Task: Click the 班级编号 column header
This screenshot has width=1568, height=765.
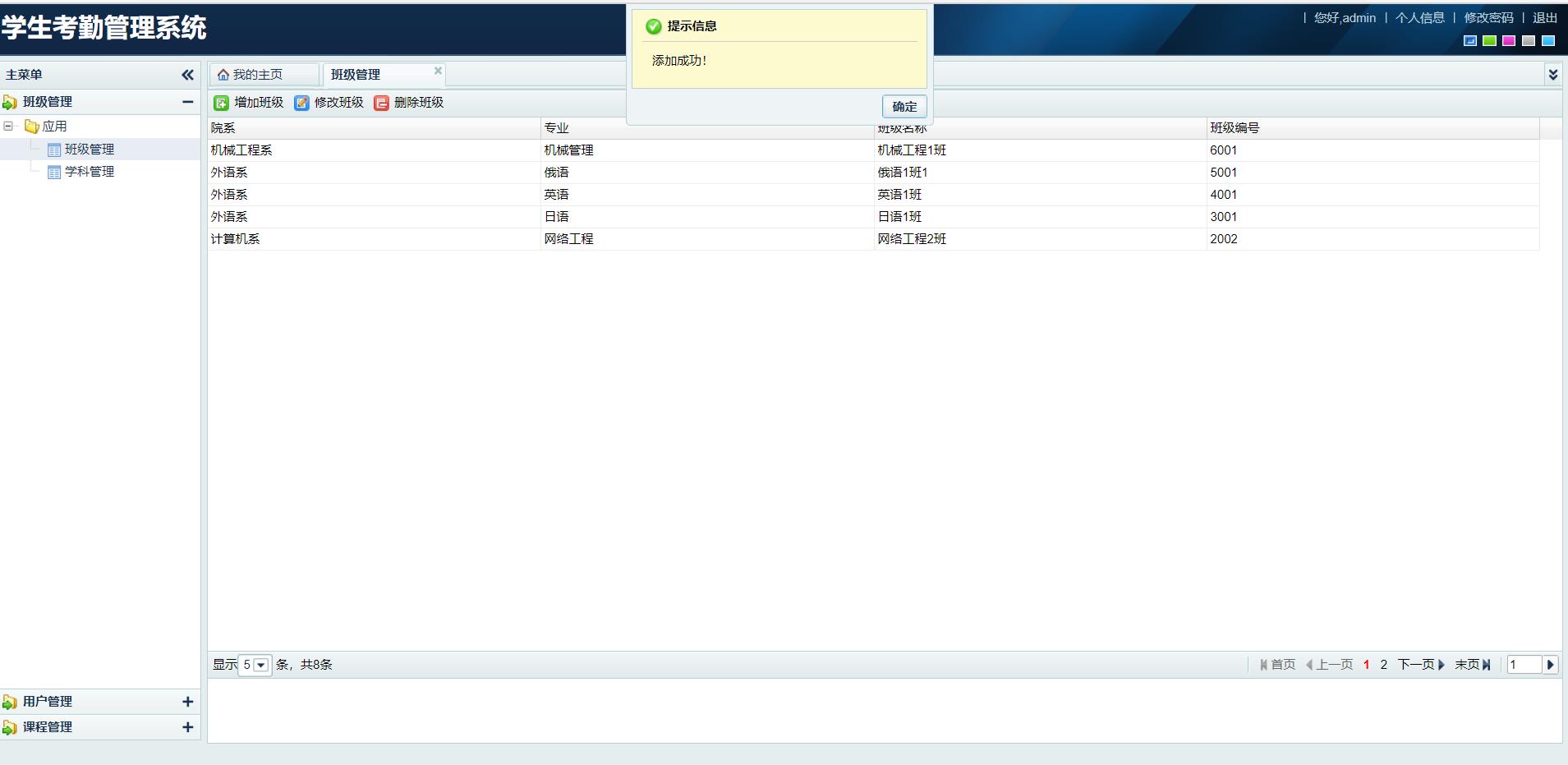Action: (1373, 128)
